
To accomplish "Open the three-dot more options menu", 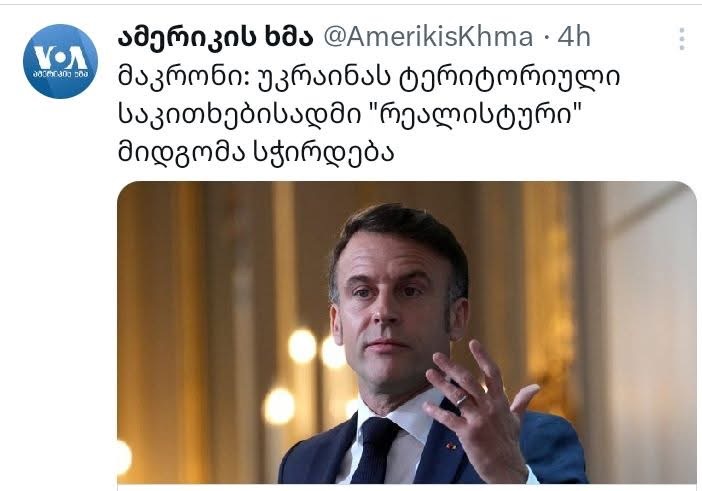I will [681, 38].
